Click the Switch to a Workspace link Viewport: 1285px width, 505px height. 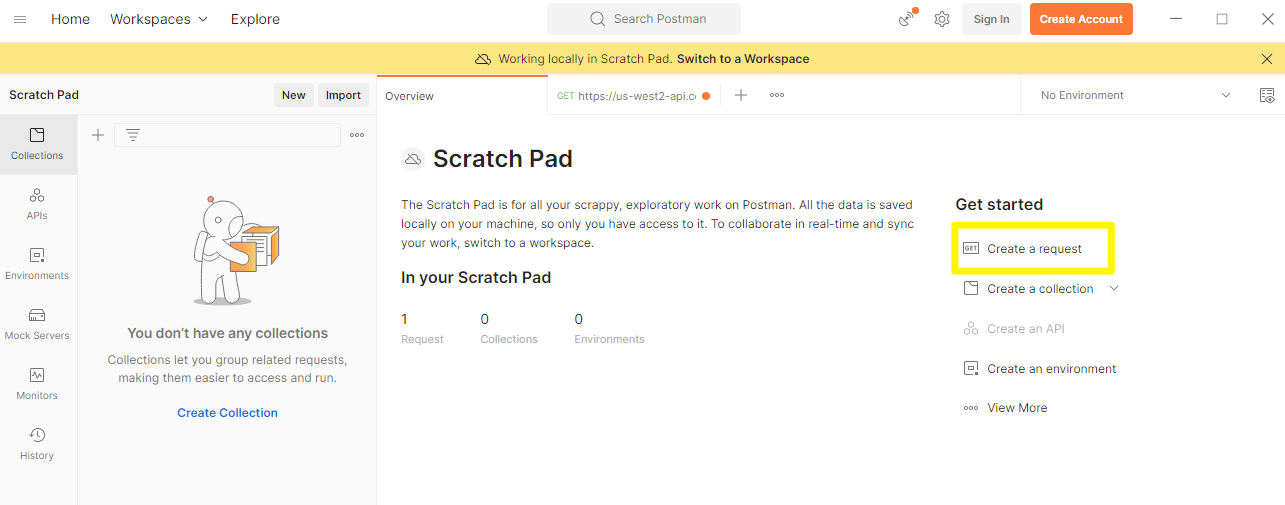pyautogui.click(x=743, y=59)
